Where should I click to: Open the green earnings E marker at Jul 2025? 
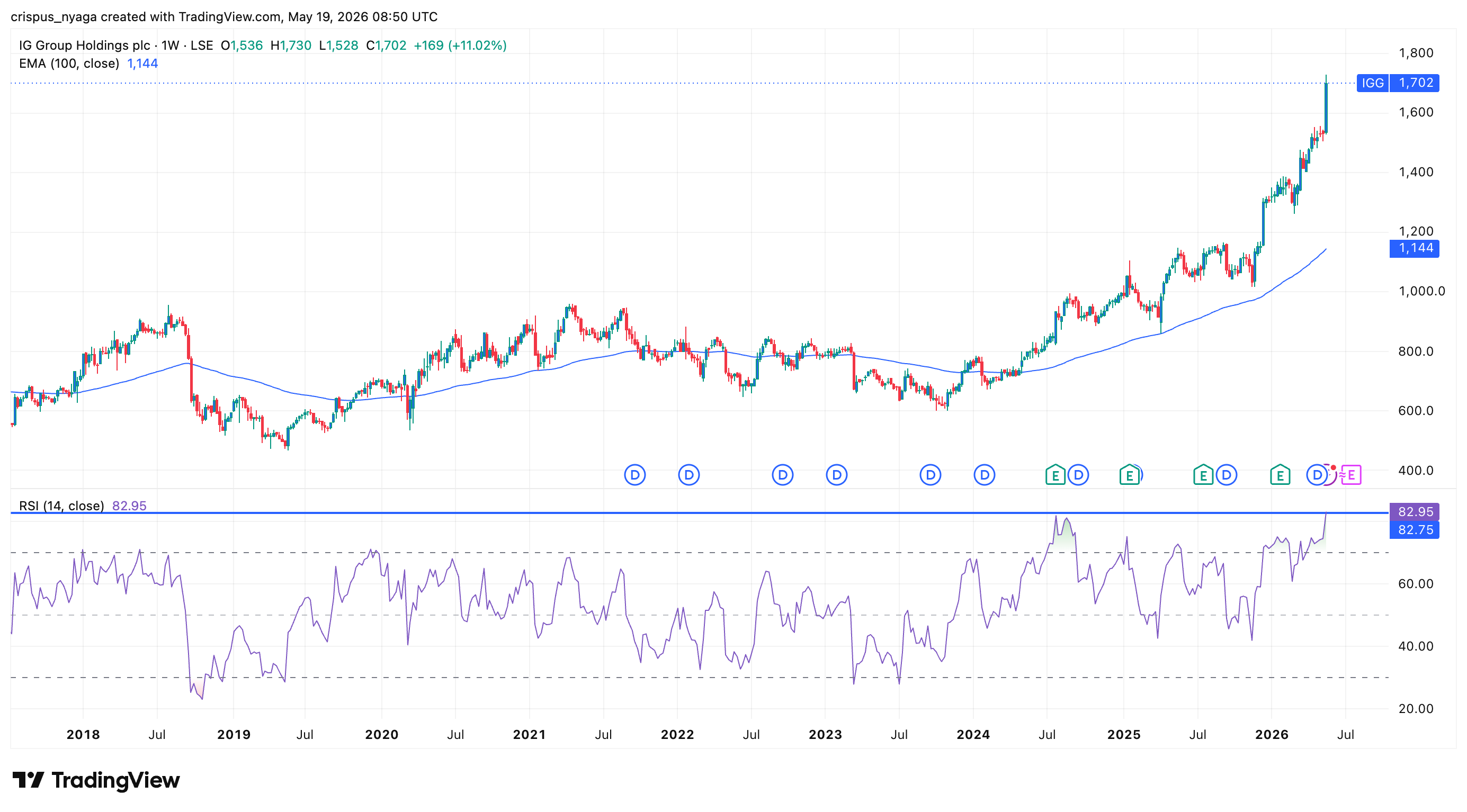[1203, 475]
